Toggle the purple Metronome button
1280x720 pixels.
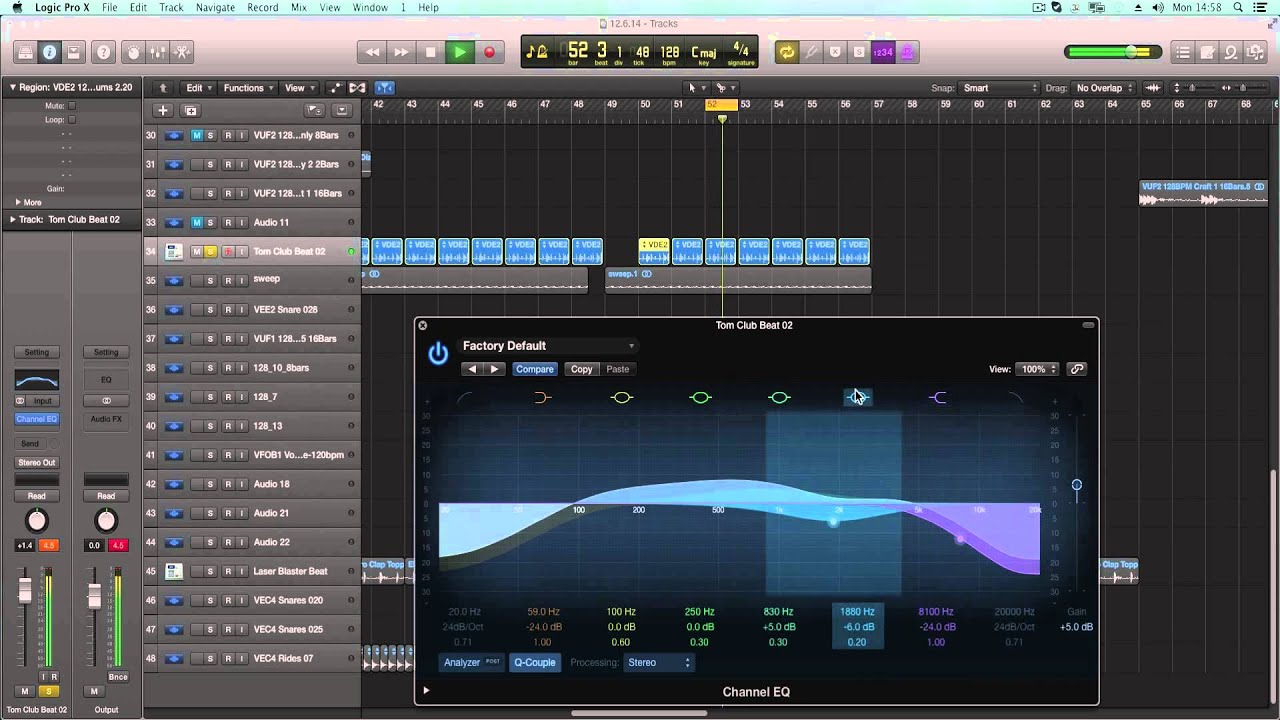907,52
